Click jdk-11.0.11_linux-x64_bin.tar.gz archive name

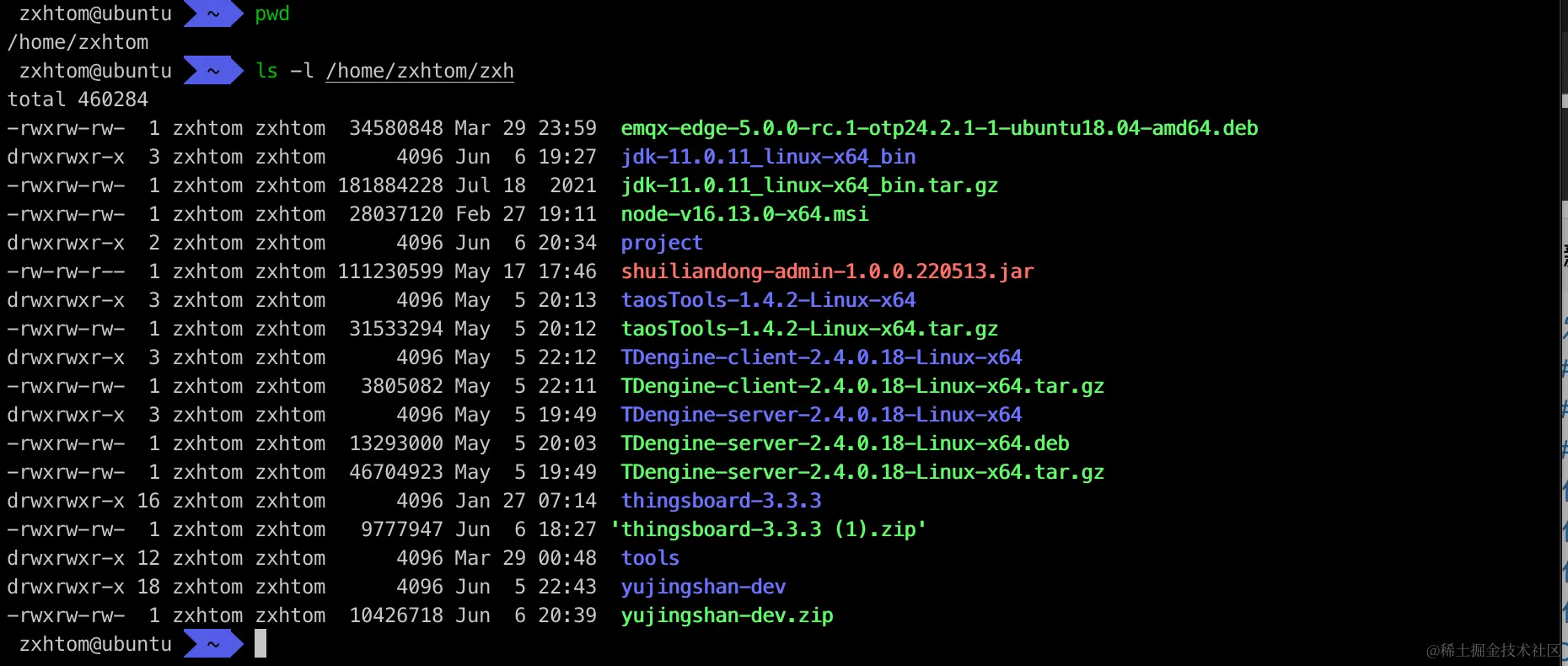click(809, 185)
